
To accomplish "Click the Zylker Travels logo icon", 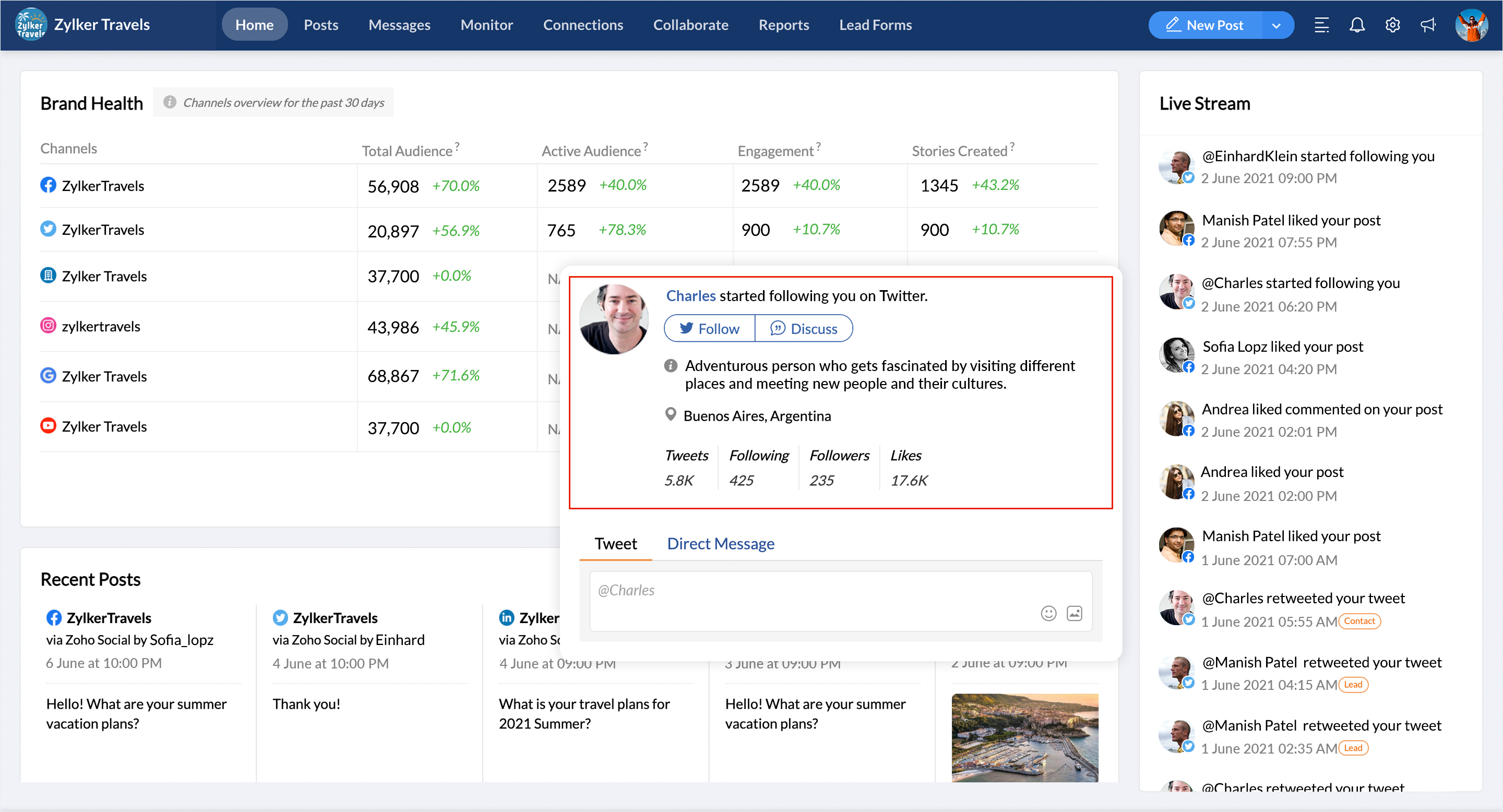I will 30,25.
